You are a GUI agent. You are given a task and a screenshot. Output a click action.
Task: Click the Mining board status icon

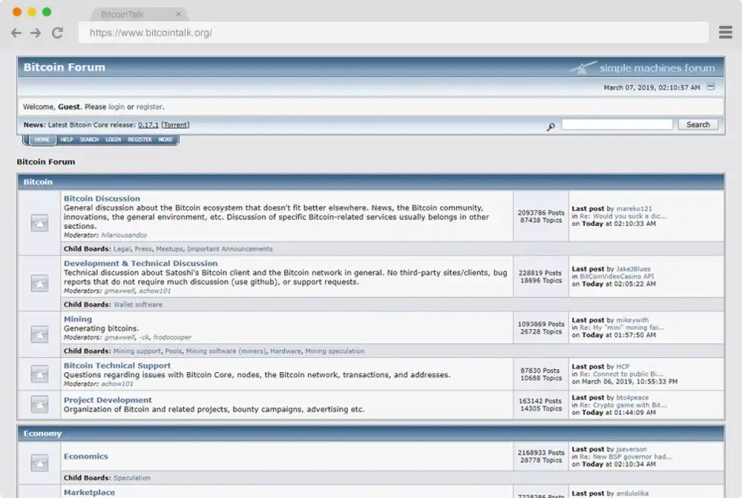pos(39,334)
